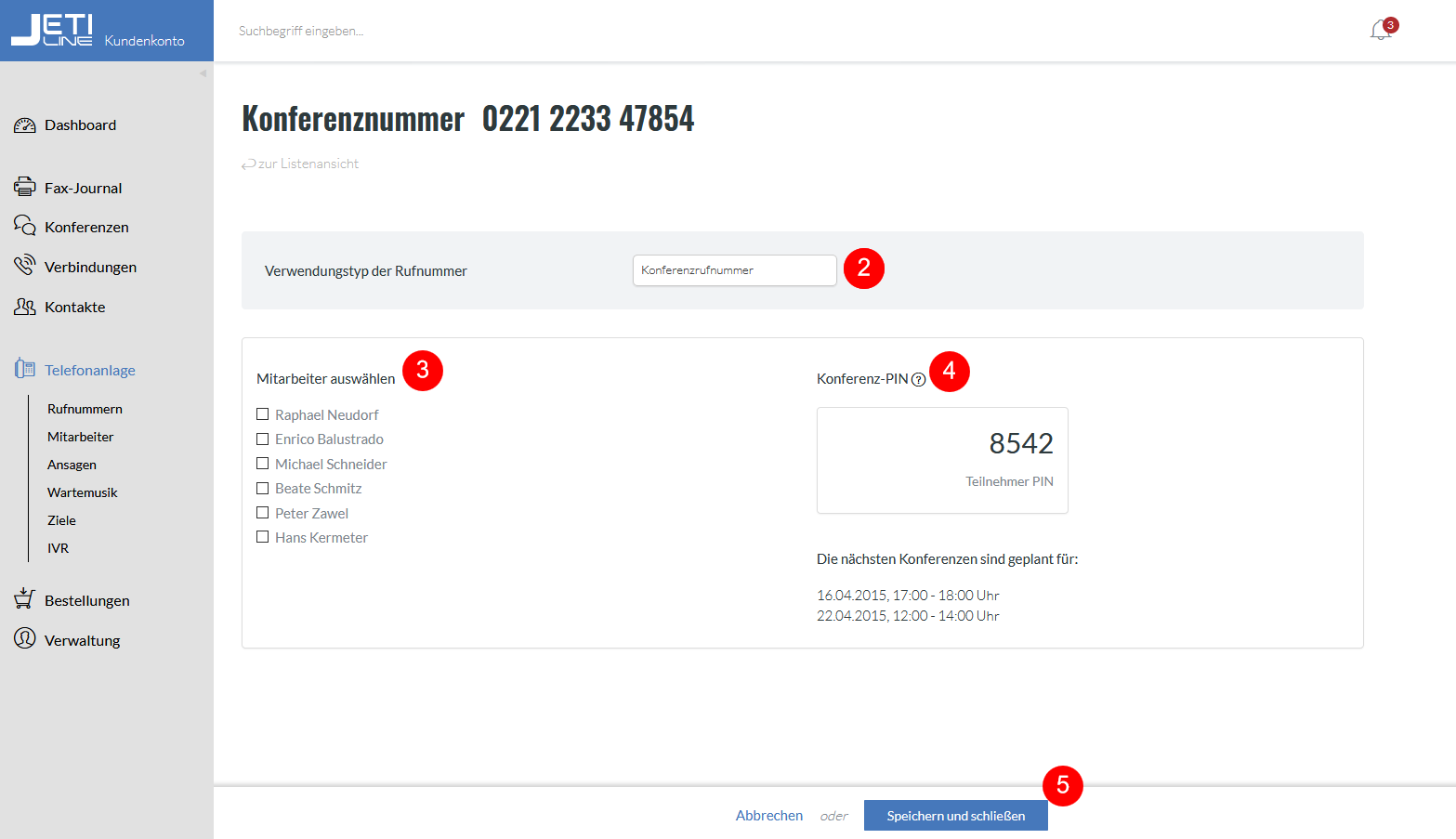The image size is (1456, 839).
Task: Click the Teilnehmer PIN 8542 box
Action: coord(942,460)
